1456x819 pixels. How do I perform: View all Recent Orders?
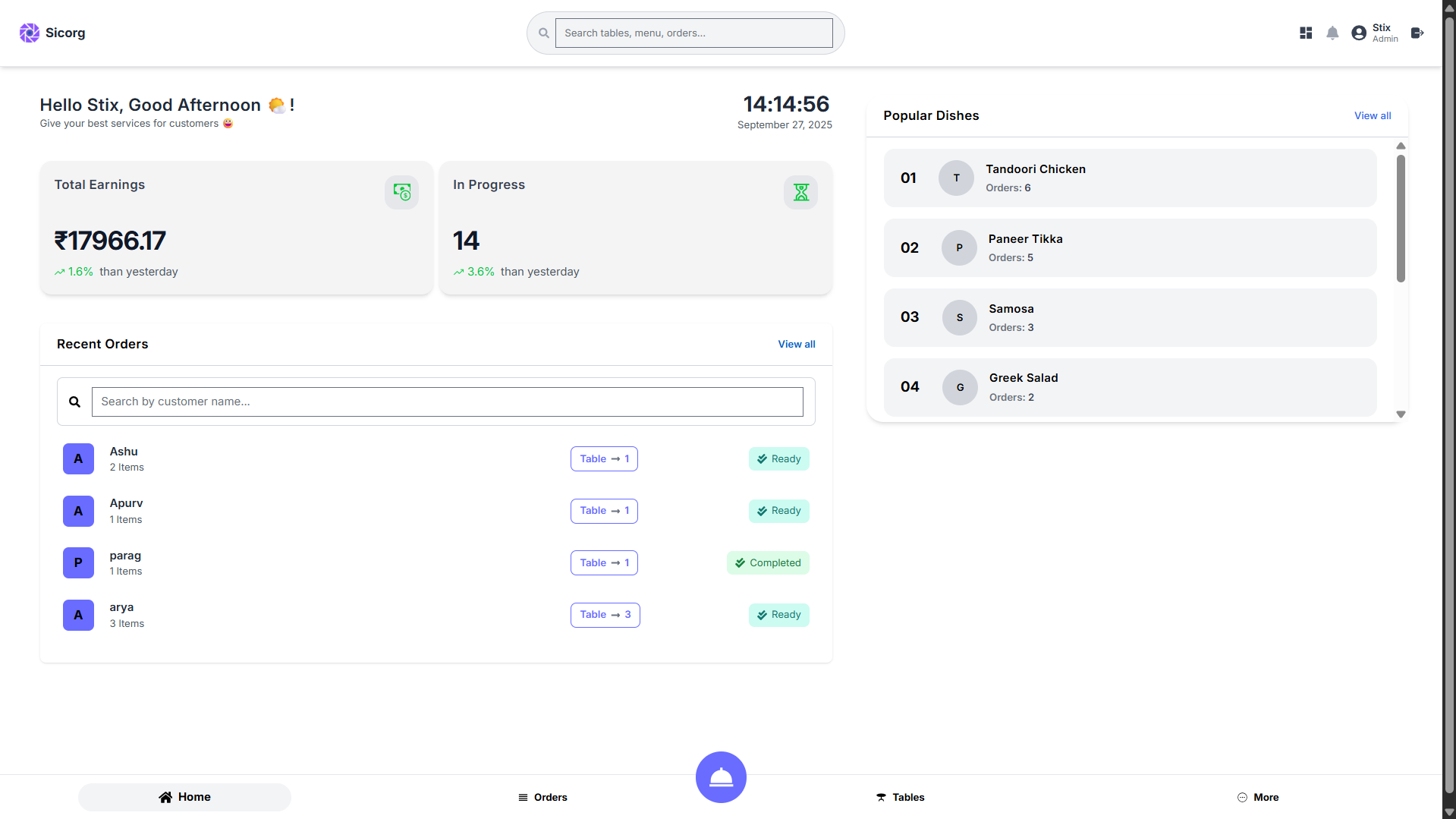(x=796, y=344)
